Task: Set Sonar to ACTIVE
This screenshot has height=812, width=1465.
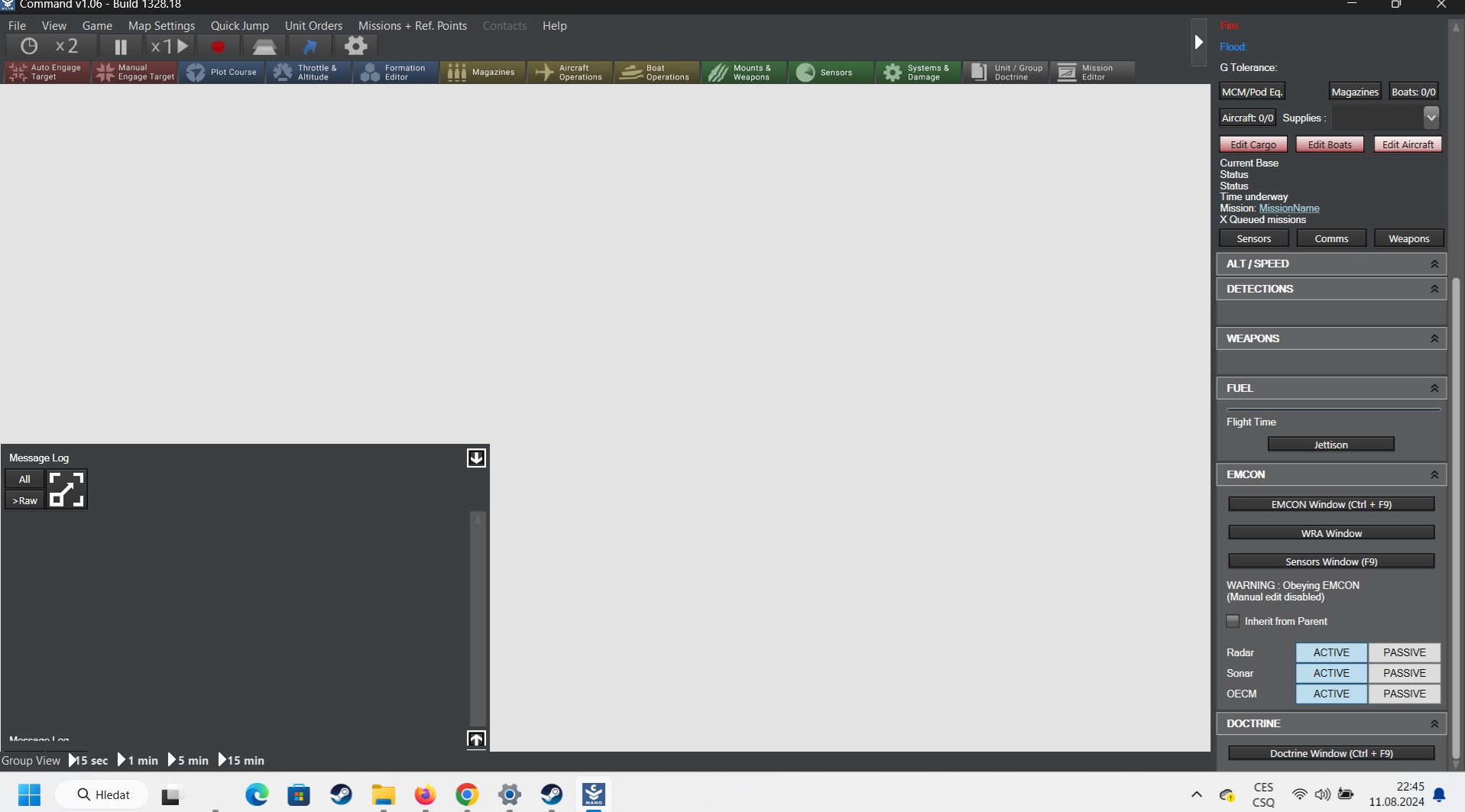Action: pyautogui.click(x=1331, y=673)
